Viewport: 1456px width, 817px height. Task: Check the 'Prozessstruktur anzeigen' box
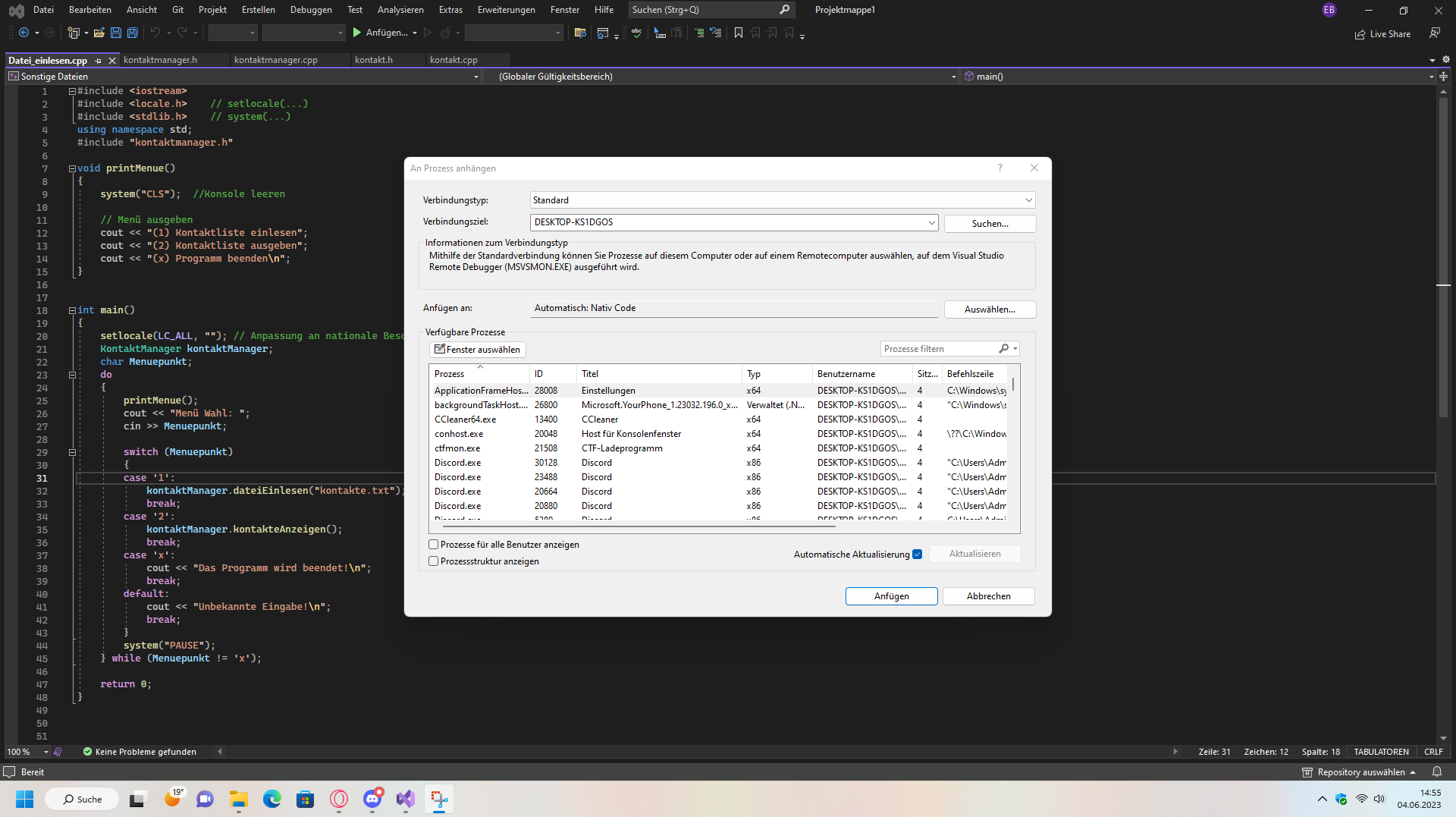[x=434, y=561]
